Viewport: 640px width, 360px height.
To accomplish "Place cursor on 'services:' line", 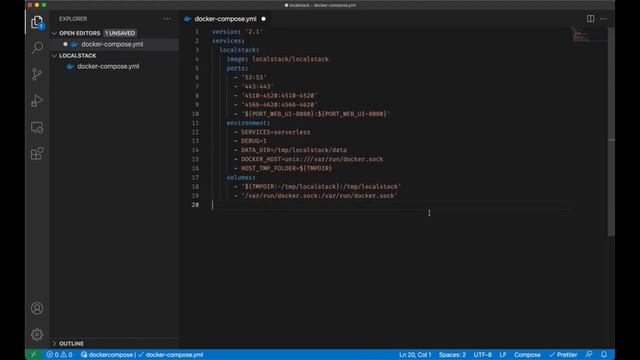I will tap(228, 41).
